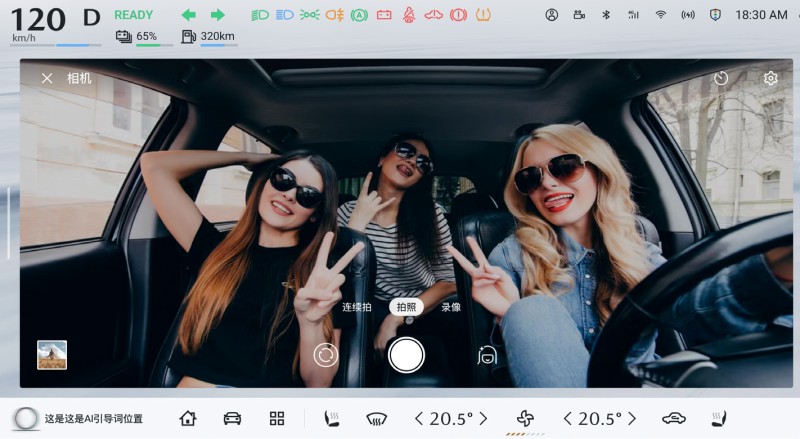Click the passenger 20.5° temperature value
Image resolution: width=800 pixels, height=439 pixels.
click(x=599, y=419)
